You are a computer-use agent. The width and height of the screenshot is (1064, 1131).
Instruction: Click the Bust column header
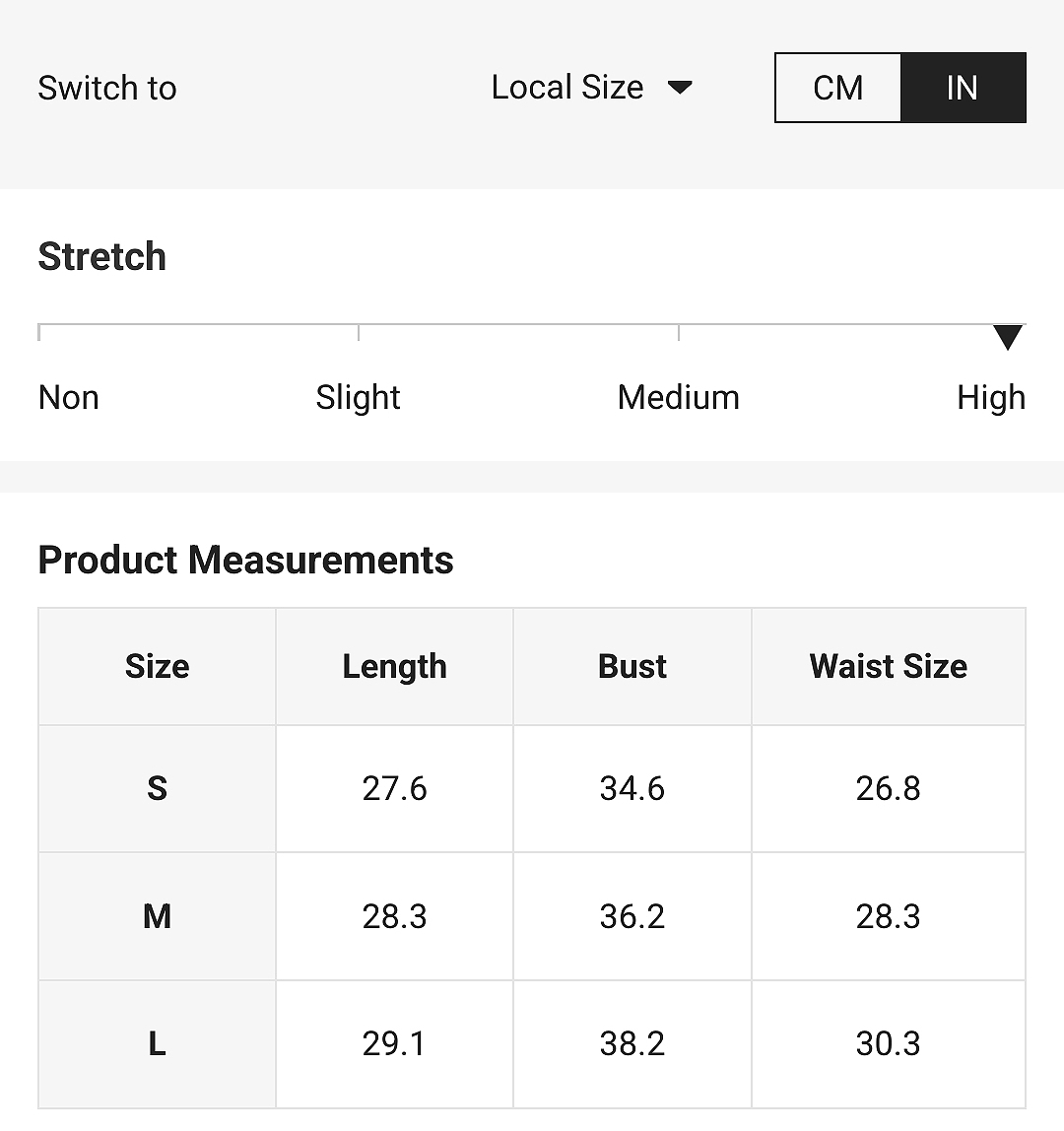632,666
